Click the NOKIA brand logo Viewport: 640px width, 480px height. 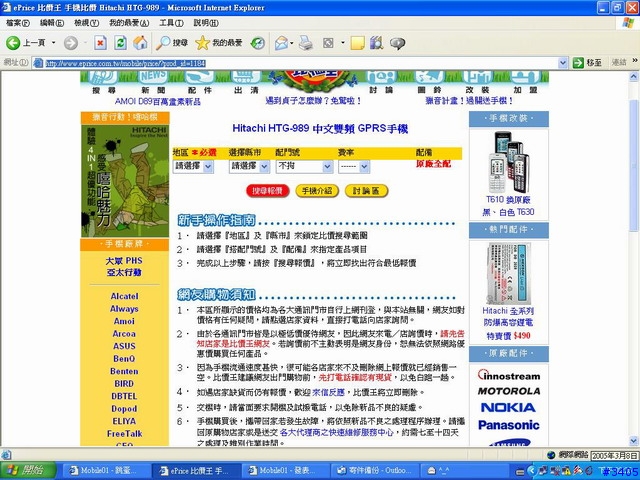pyautogui.click(x=508, y=407)
